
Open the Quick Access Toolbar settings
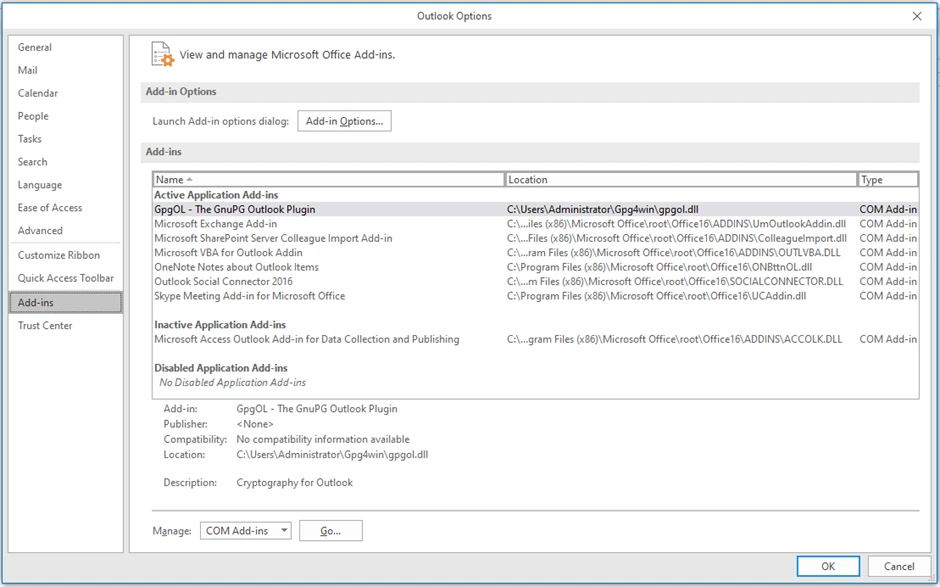65,278
